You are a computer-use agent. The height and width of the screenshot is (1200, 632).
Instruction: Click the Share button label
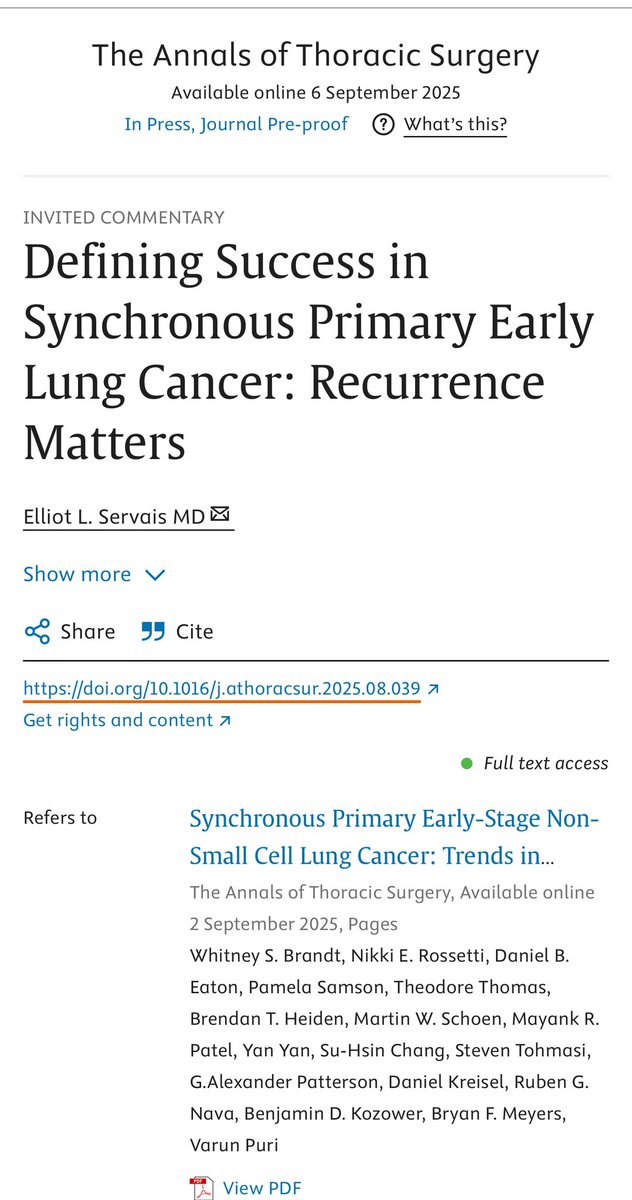click(x=88, y=632)
